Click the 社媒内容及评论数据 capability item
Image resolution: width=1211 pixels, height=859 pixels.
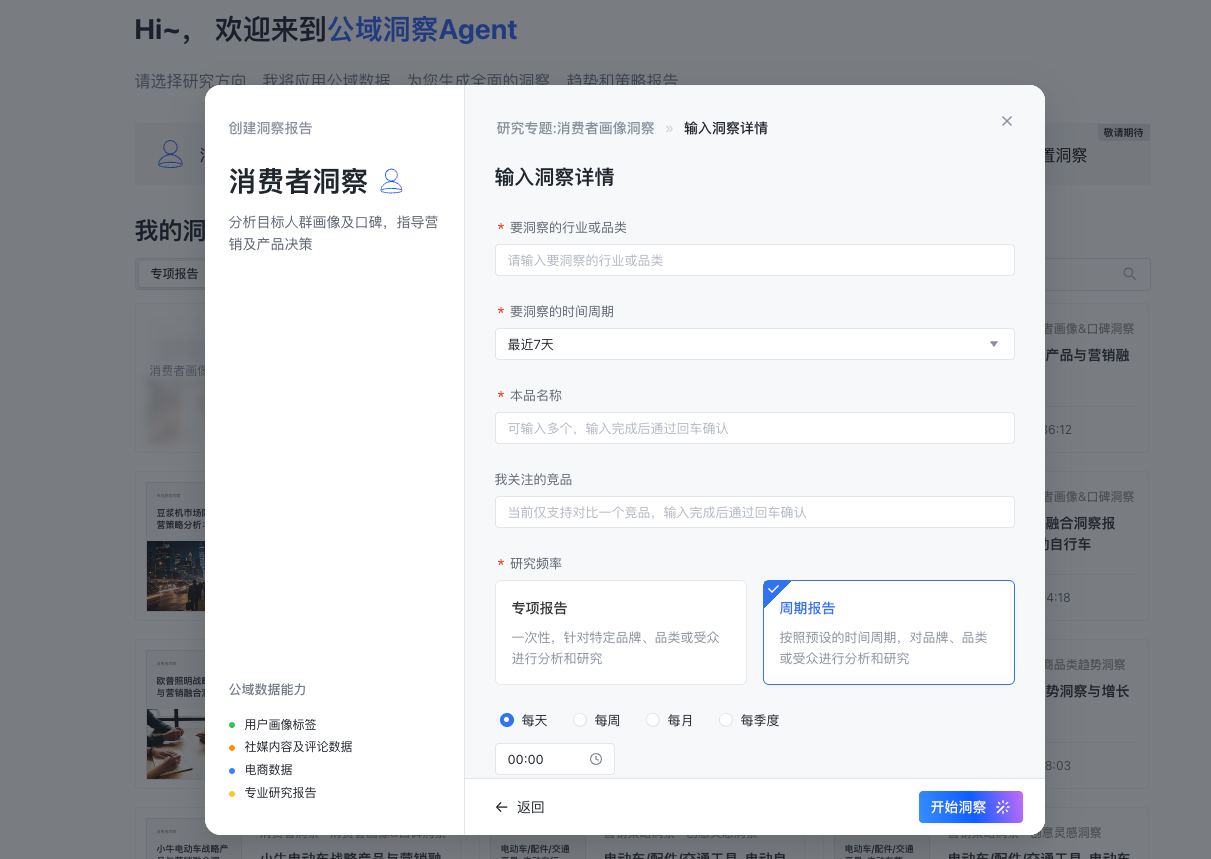click(x=299, y=747)
